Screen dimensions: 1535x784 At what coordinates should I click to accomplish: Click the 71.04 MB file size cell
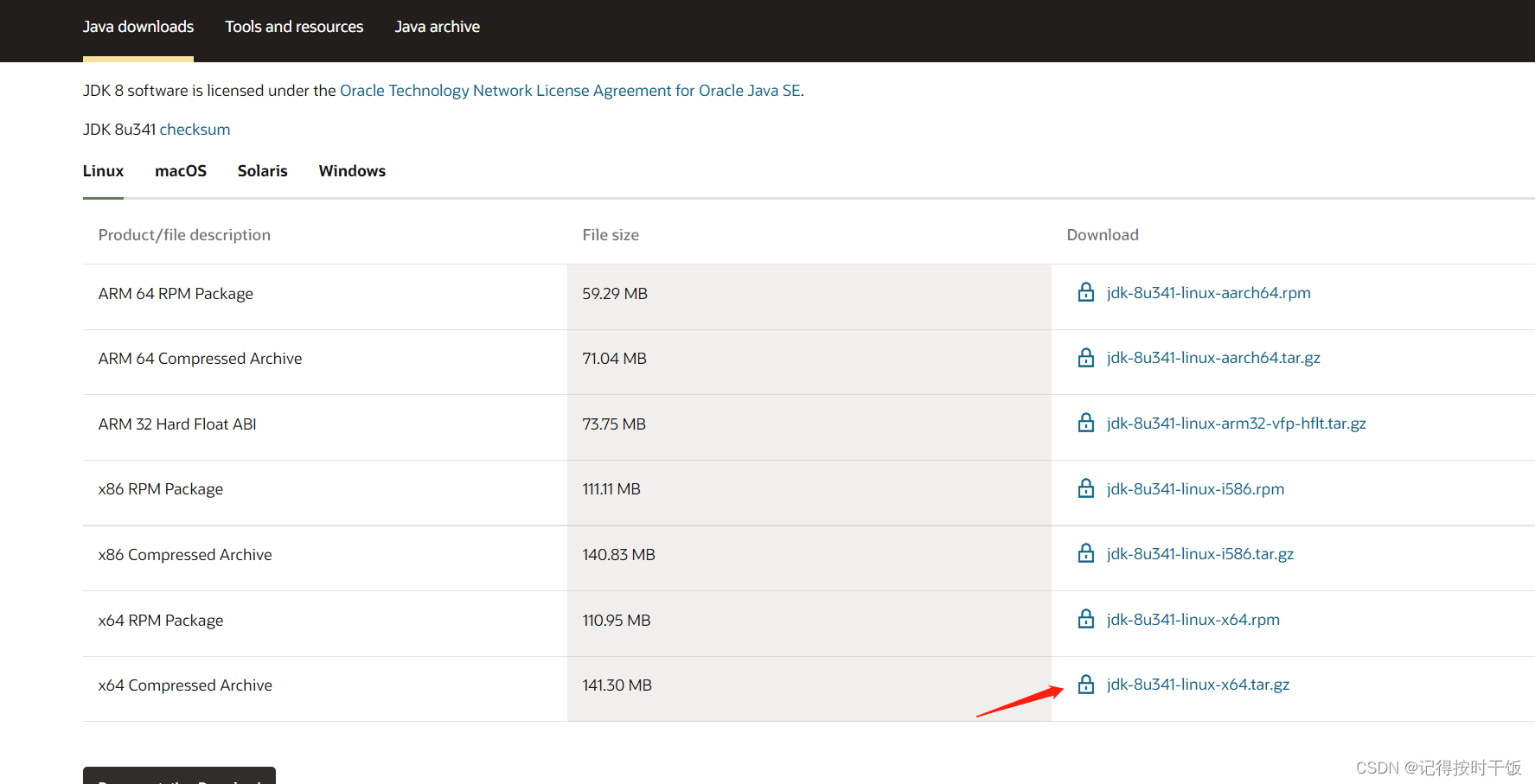809,362
